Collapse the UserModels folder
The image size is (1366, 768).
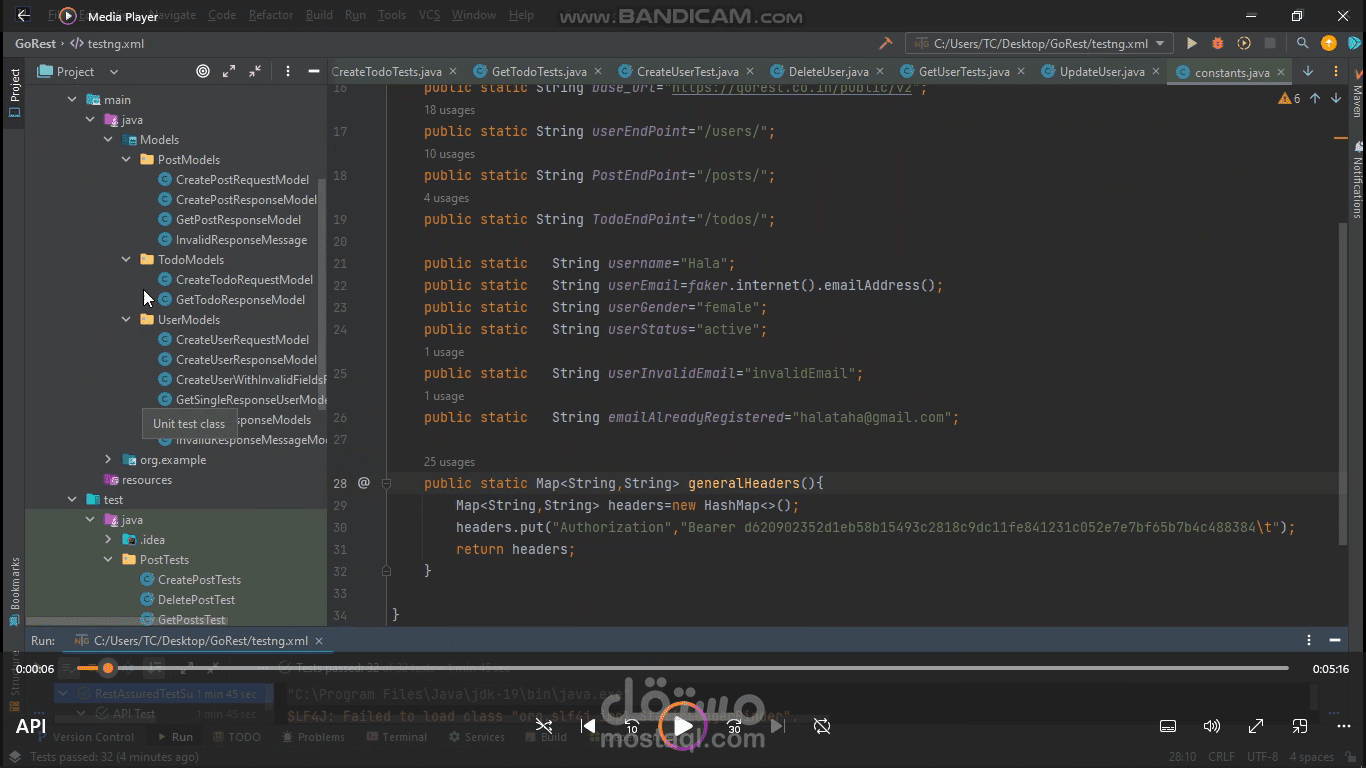tap(126, 320)
